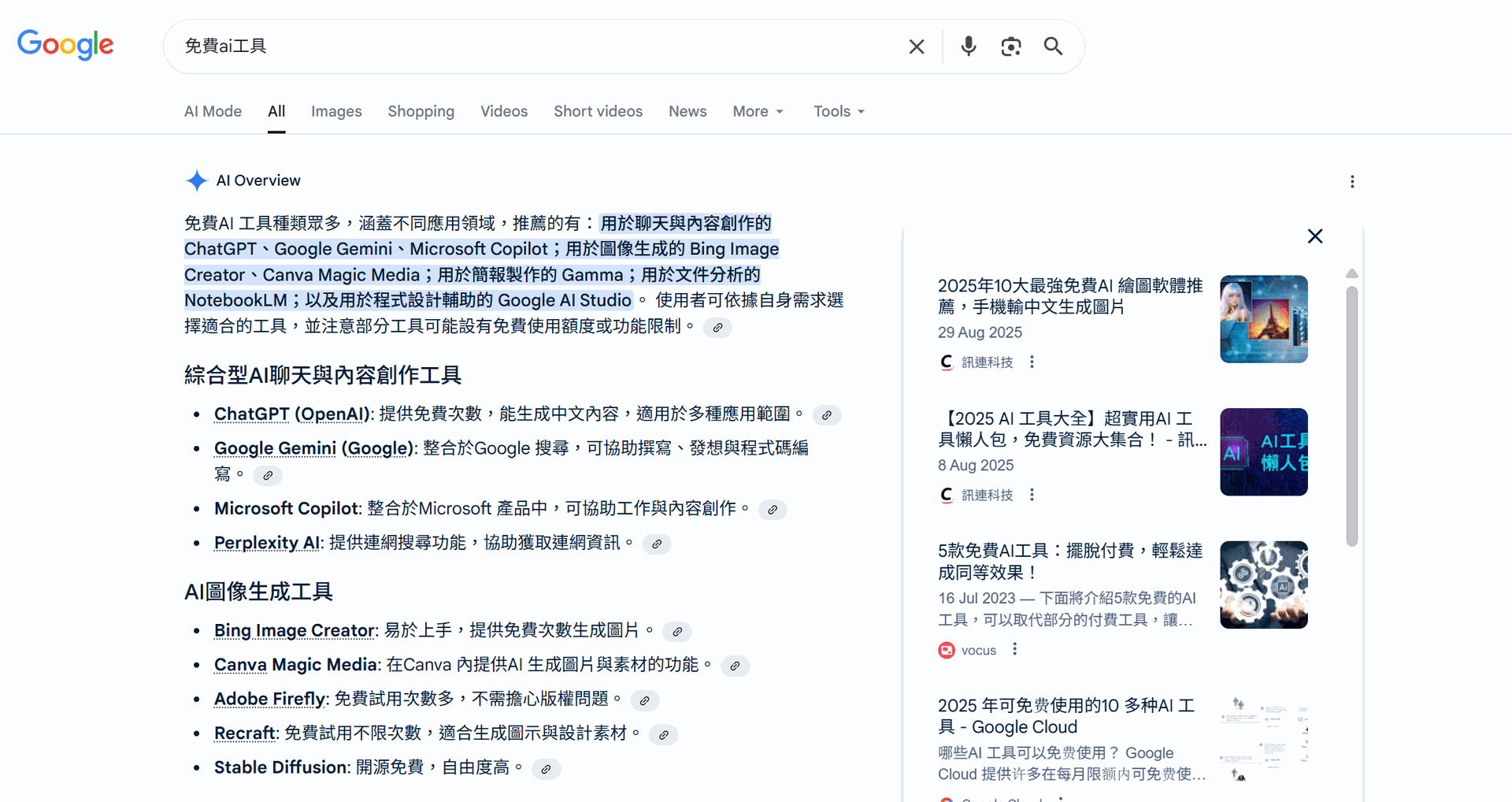
Task: Click thumbnail of the AI 繪圖軟體 article
Action: point(1264,319)
